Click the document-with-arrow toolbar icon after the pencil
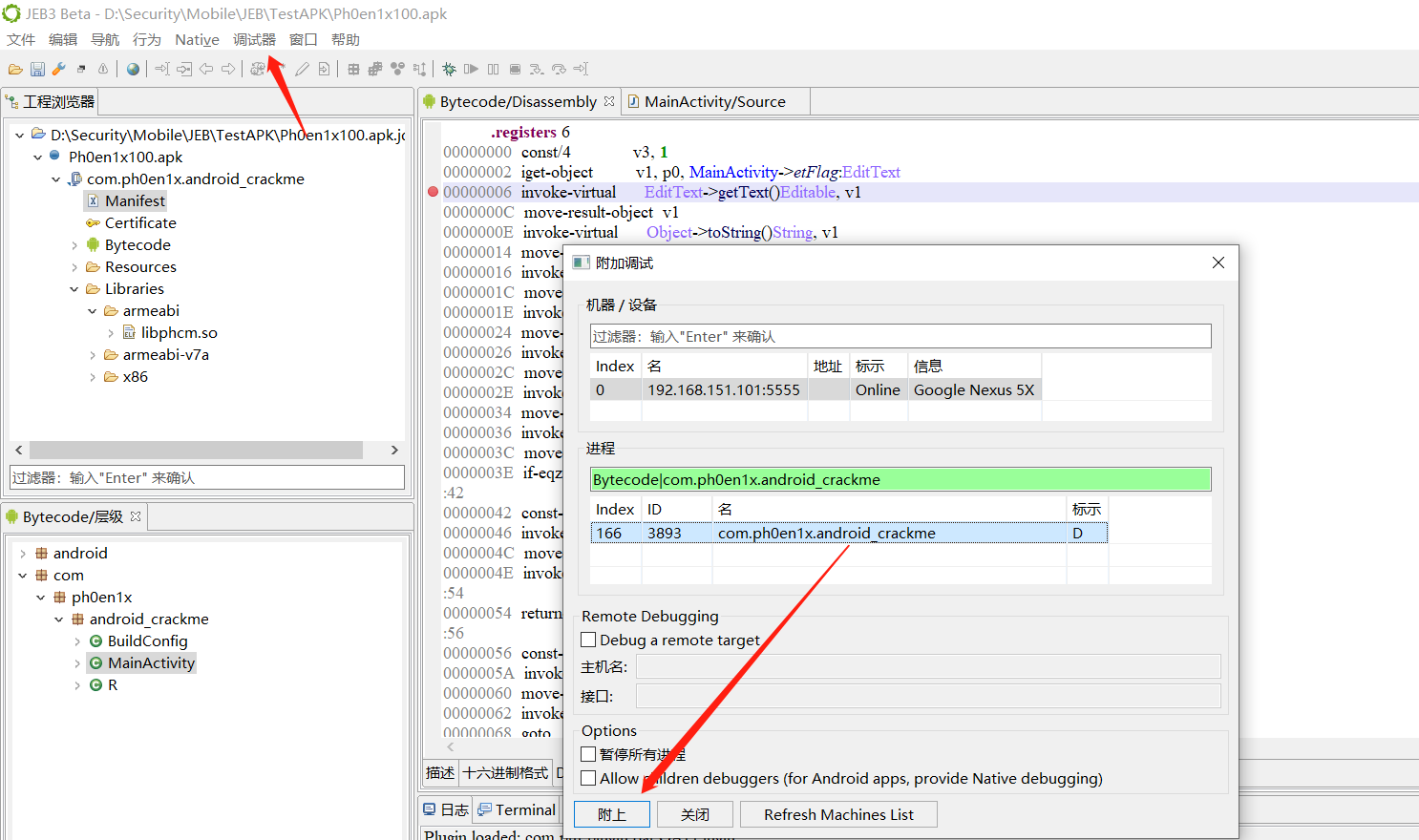Screen dimensions: 1419x840 click(x=324, y=69)
